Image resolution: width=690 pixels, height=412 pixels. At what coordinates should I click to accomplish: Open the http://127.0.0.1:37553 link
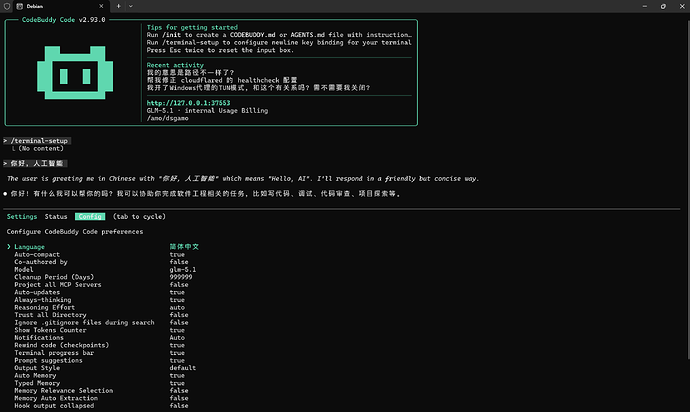(188, 103)
